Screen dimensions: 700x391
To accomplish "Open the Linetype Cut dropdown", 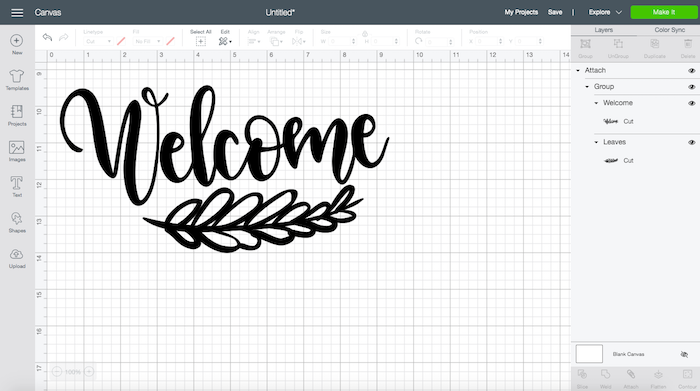I will pyautogui.click(x=98, y=42).
